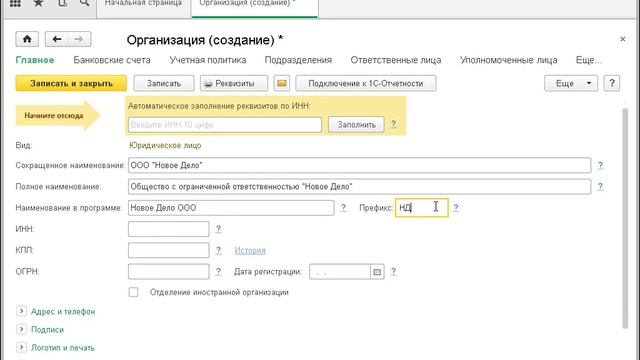Screen dimensions: 640x360
Task: Open Ответственные лица section
Action: pyautogui.click(x=396, y=60)
